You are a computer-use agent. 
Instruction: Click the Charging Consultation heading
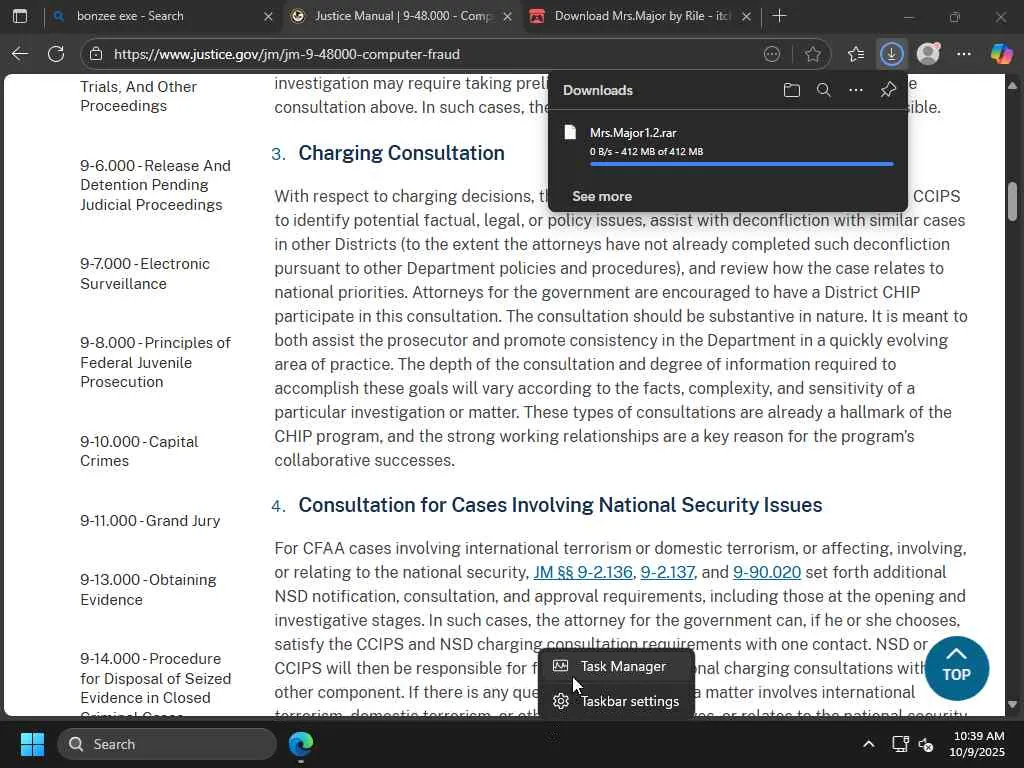(401, 153)
